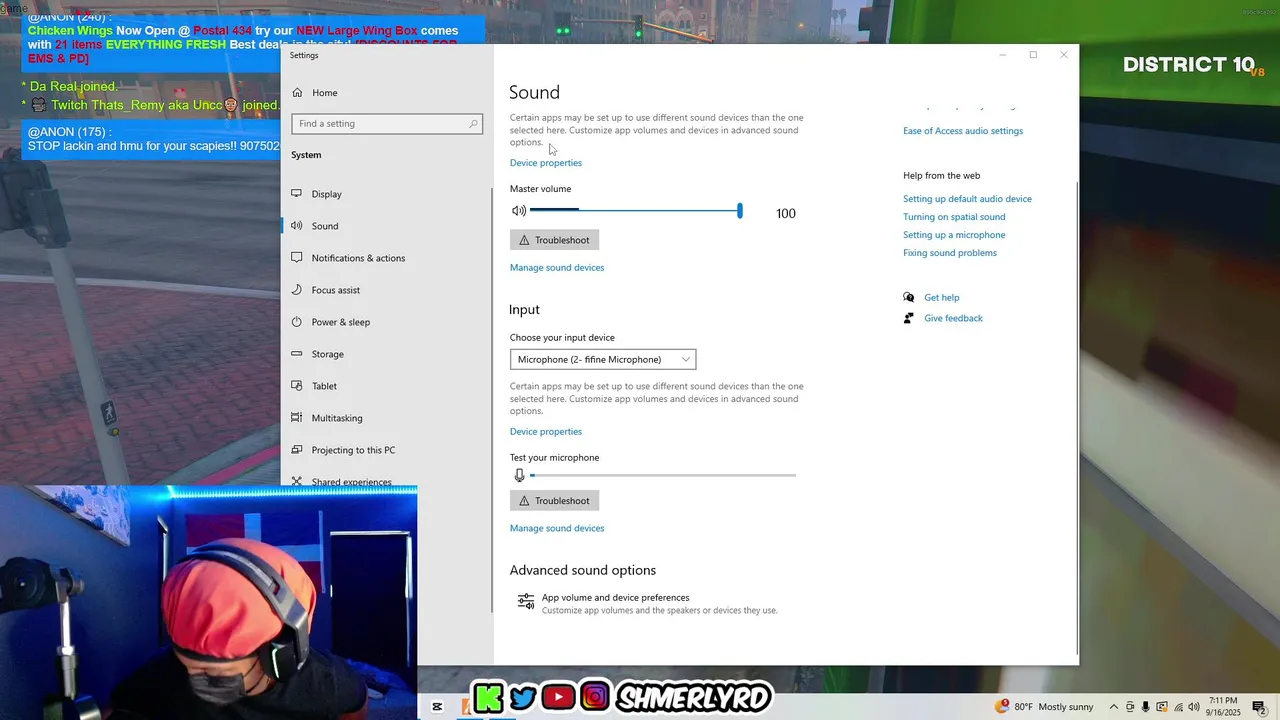Click the microphone icon in system tray
The image size is (1280, 720).
click(1146, 707)
